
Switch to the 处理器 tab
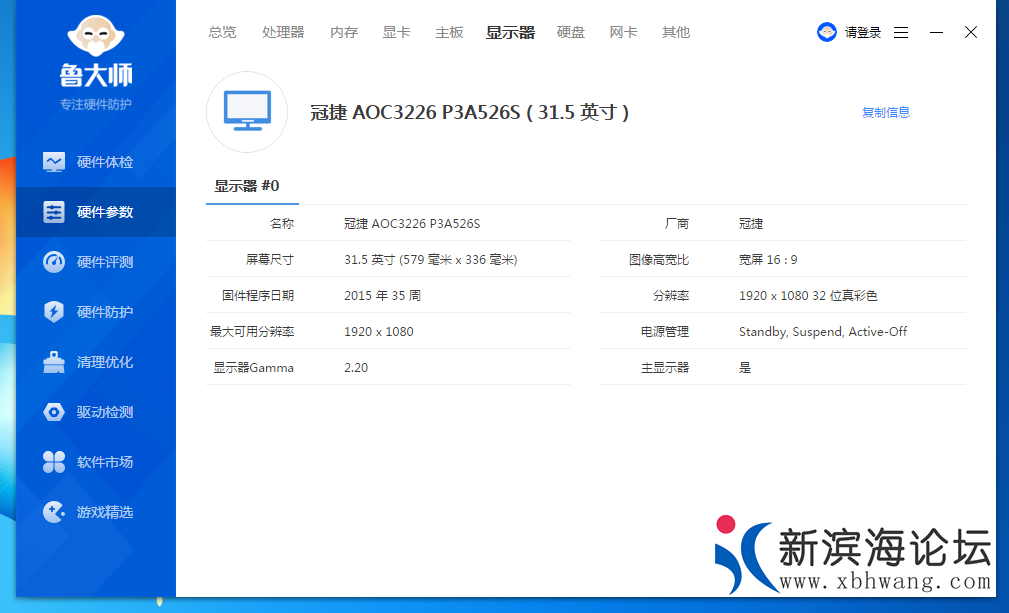click(x=283, y=32)
